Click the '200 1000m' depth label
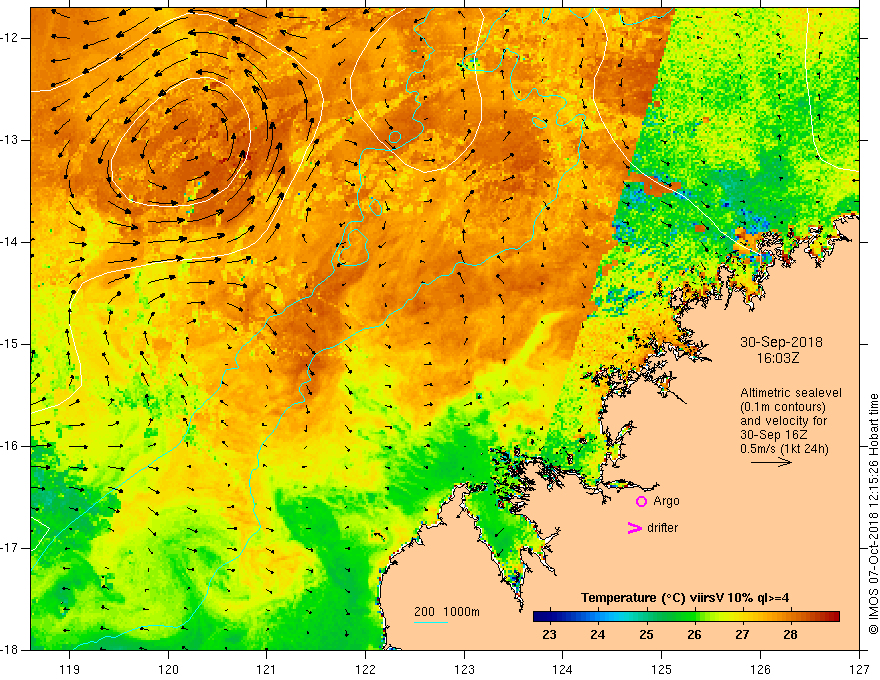Image resolution: width=880 pixels, height=680 pixels. point(447,612)
